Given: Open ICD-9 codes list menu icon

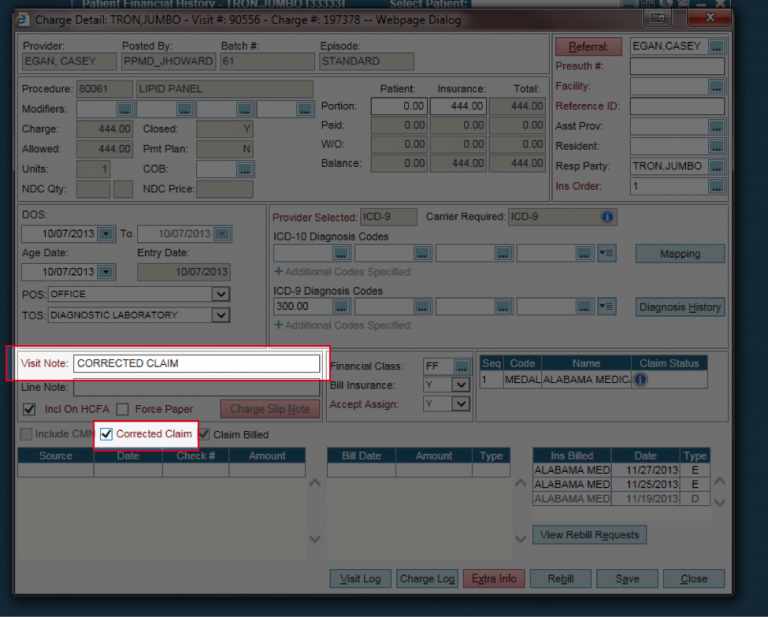Looking at the screenshot, I should coord(607,307).
